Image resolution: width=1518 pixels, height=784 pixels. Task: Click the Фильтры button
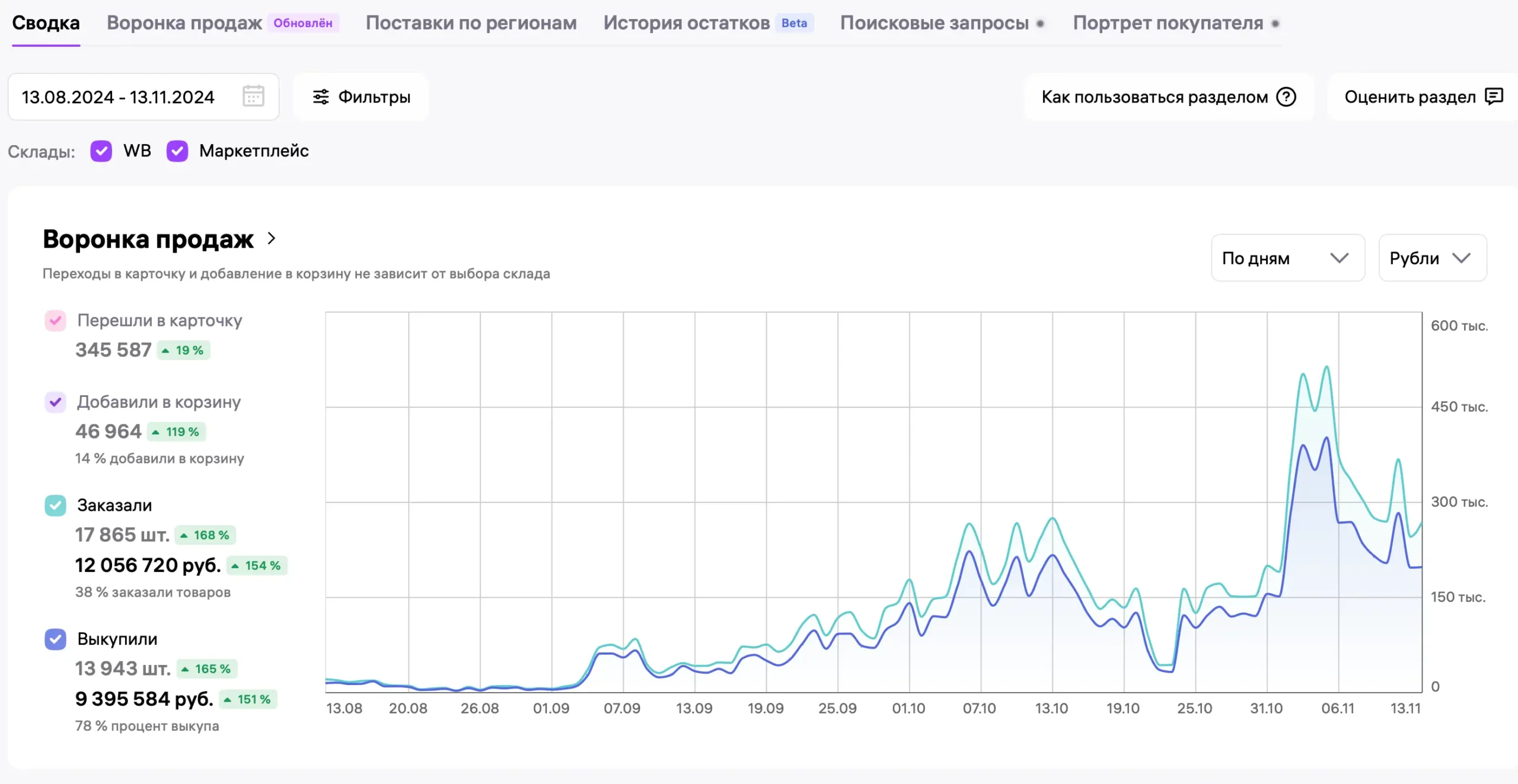pos(361,97)
